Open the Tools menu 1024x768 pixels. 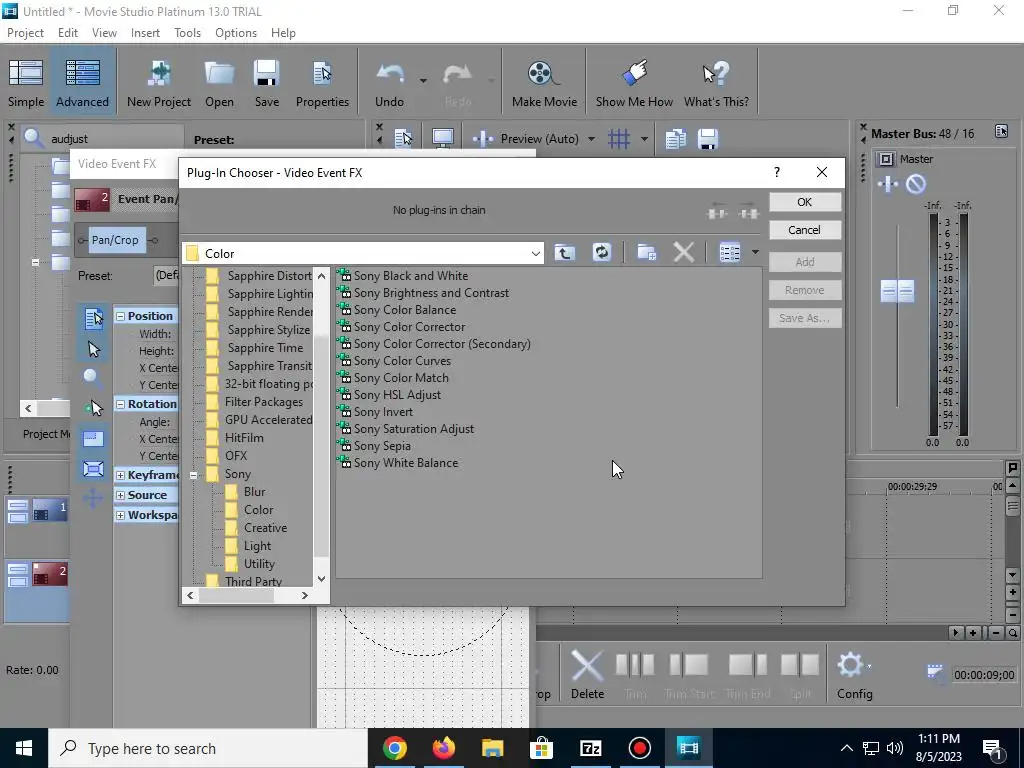187,33
